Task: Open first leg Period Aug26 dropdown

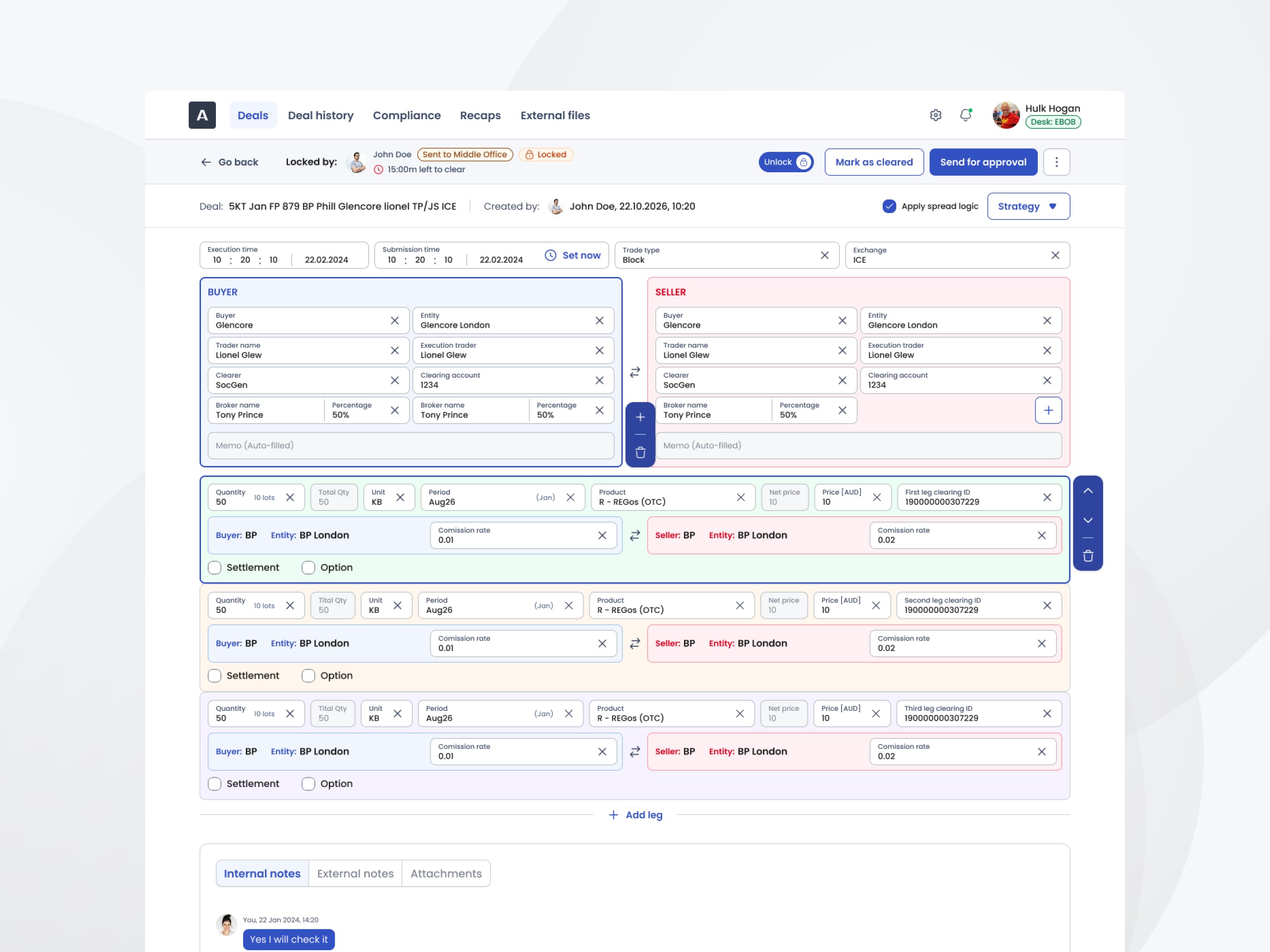Action: [503, 497]
